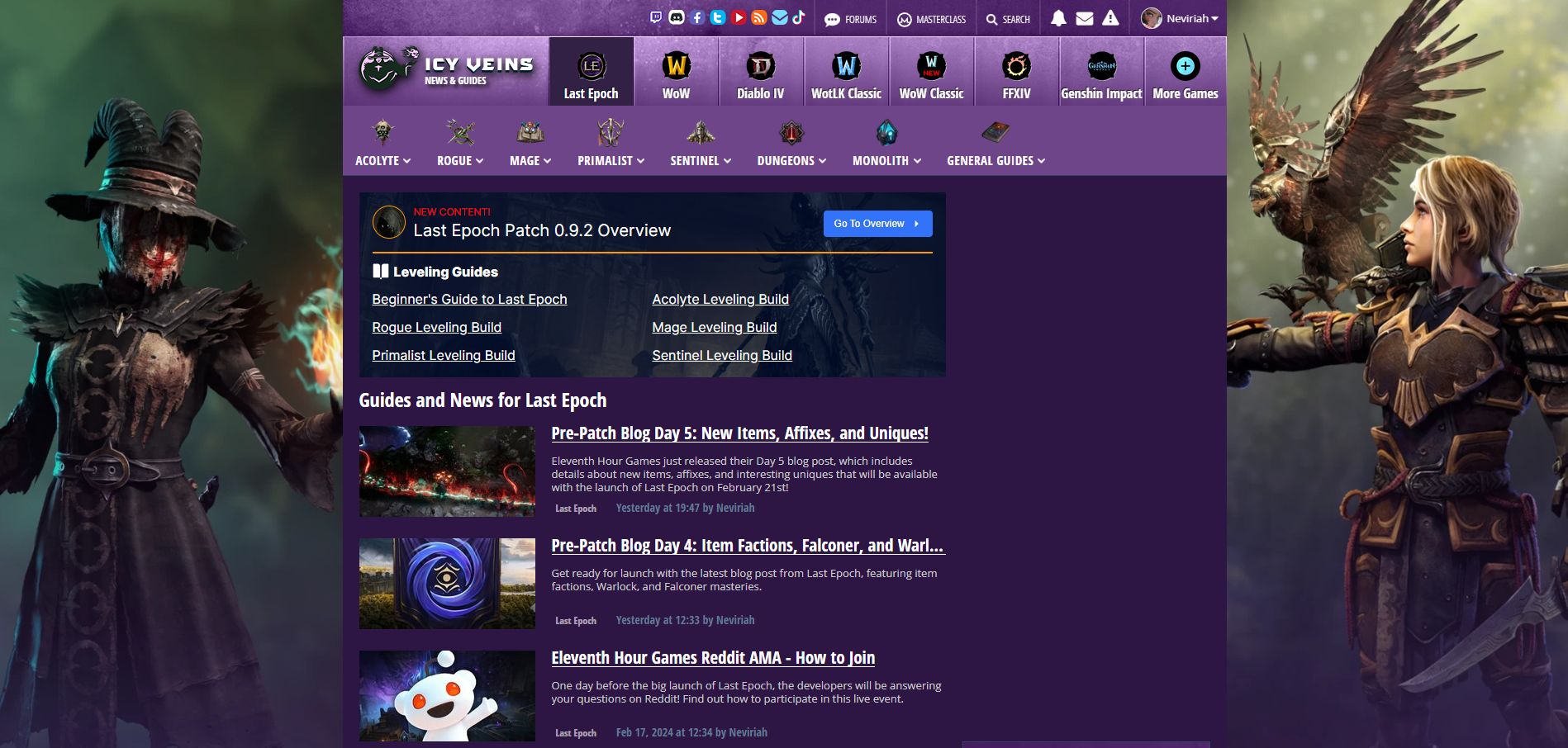The image size is (1568, 748).
Task: Open the Facebook social icon
Action: click(x=697, y=17)
